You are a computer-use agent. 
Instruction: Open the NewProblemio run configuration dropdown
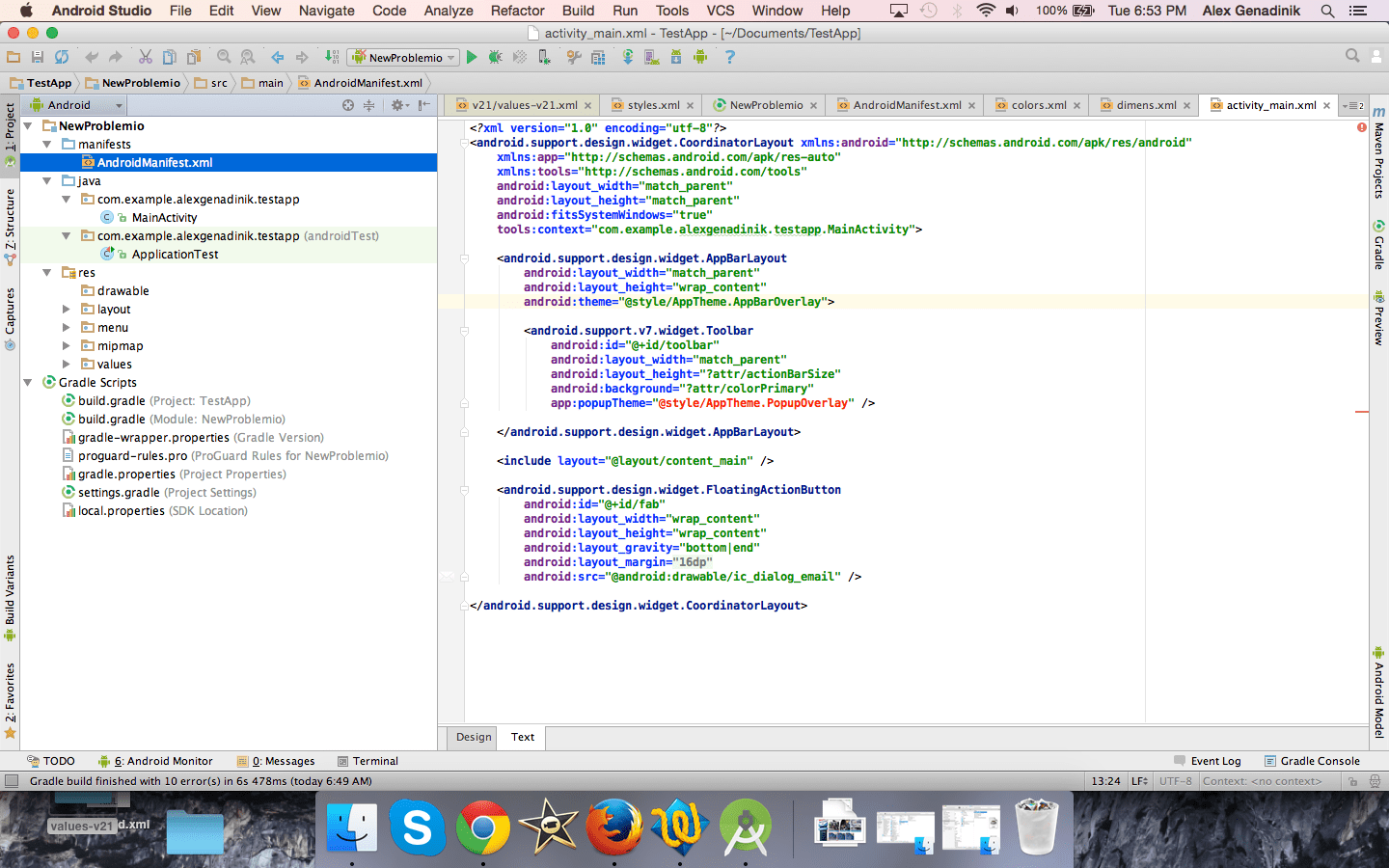click(403, 57)
